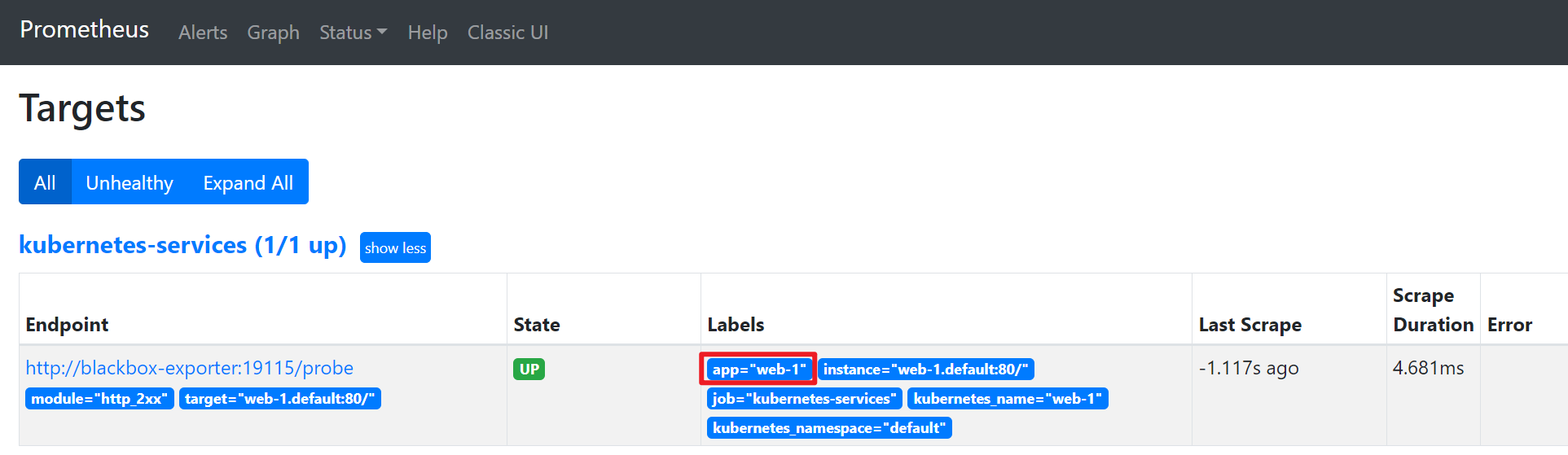Click the kubernetes_namespace="default" label badge
This screenshot has height=455, width=1568.
[x=828, y=428]
